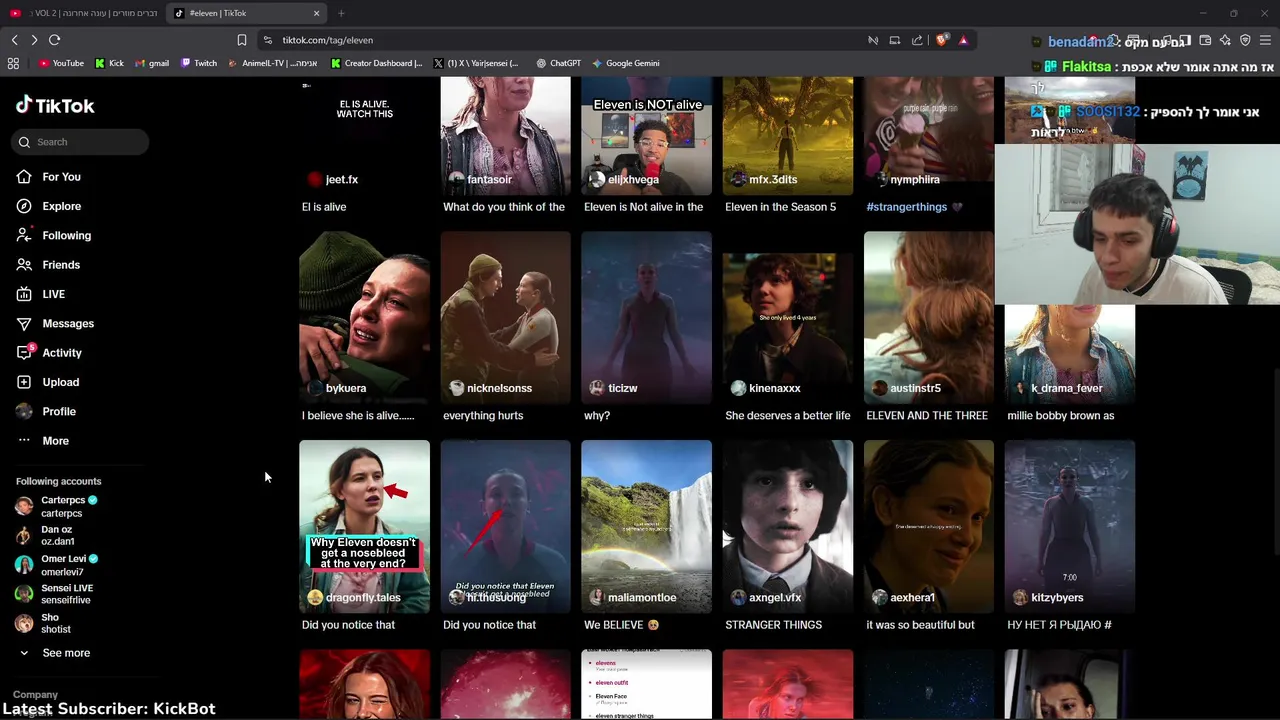Open the austinstr5 video thumbnail
Screen dimensions: 1280x720
point(929,317)
